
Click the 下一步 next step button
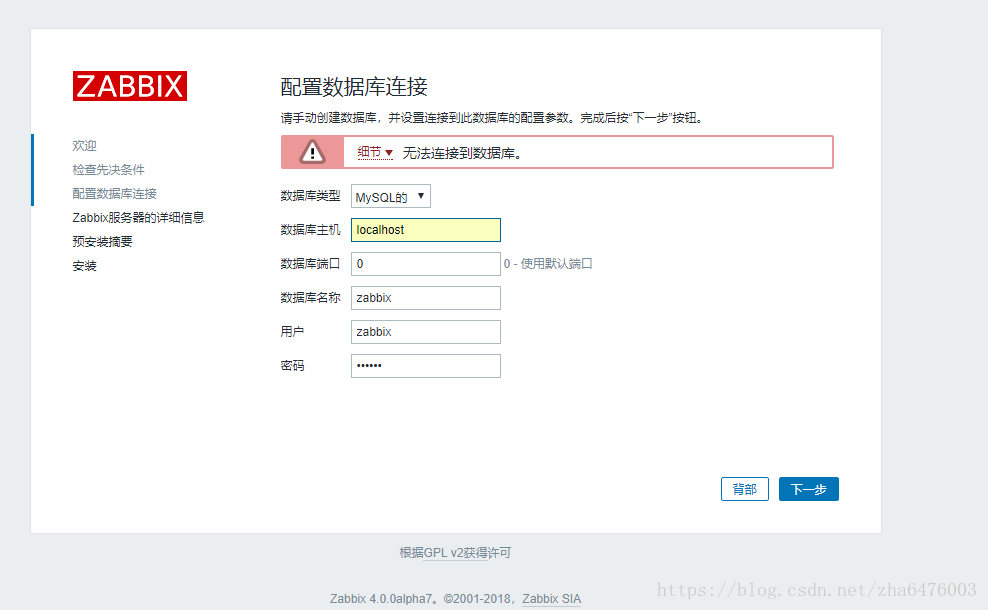tap(808, 489)
